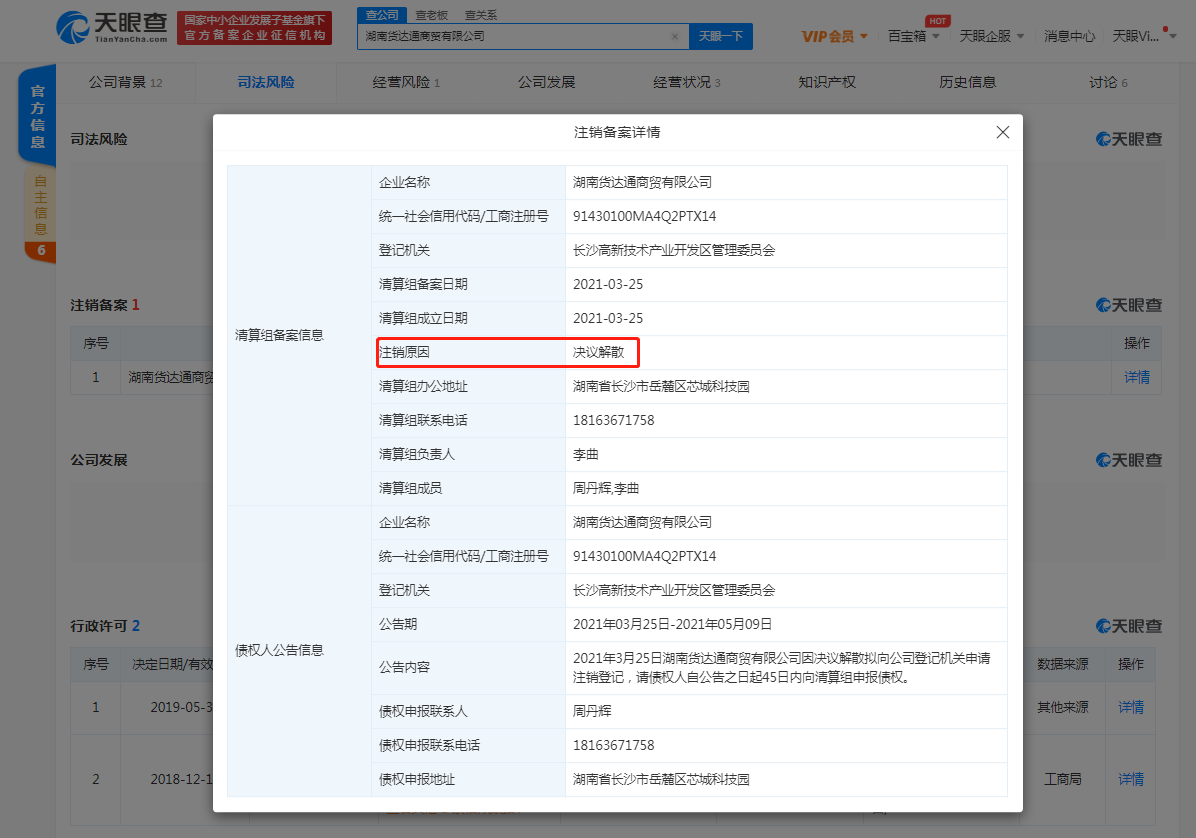Image resolution: width=1196 pixels, height=838 pixels.
Task: Open 消息中心 link
Action: 1069,36
